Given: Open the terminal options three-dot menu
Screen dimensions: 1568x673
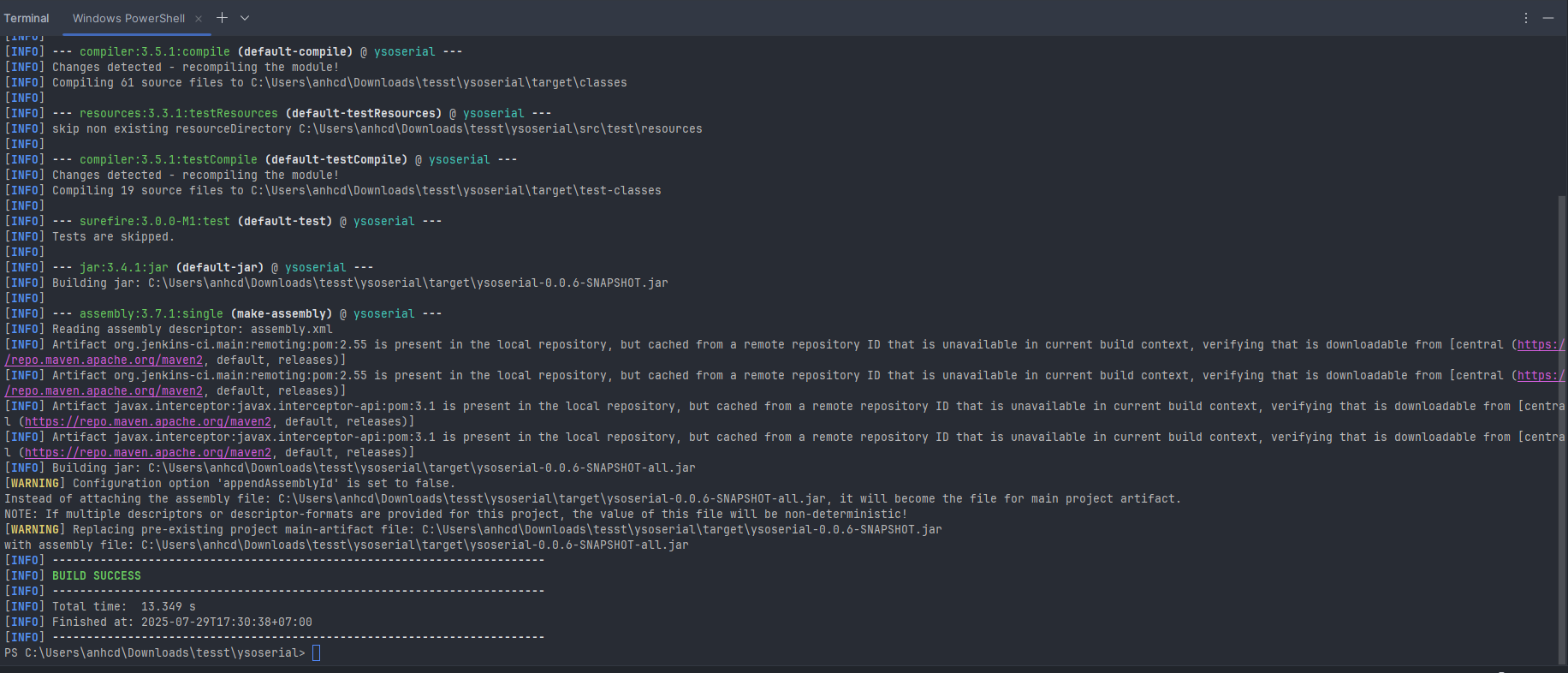Looking at the screenshot, I should pyautogui.click(x=1525, y=18).
